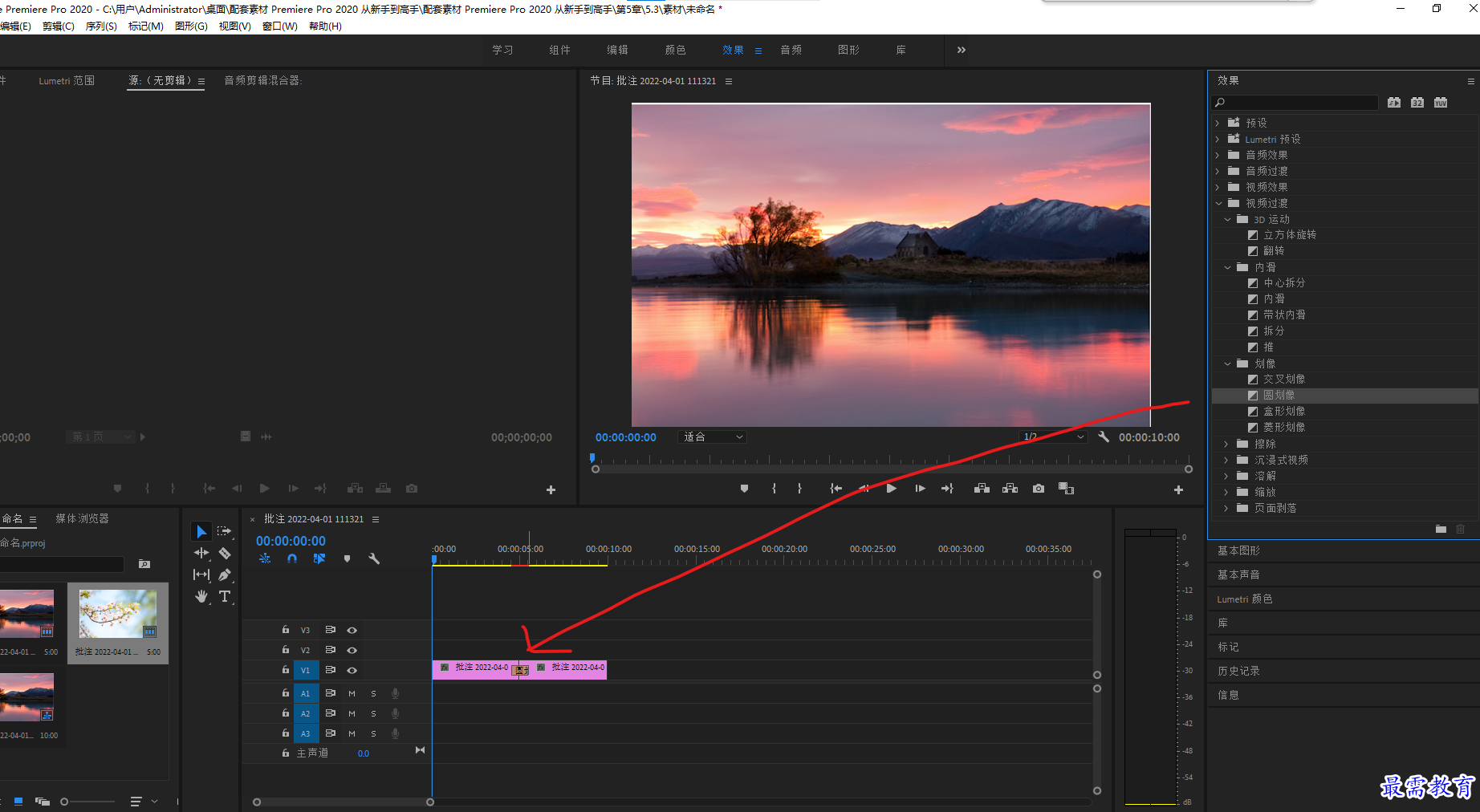Click the Extract button in program monitor
This screenshot has height=812, width=1480.
click(1010, 489)
